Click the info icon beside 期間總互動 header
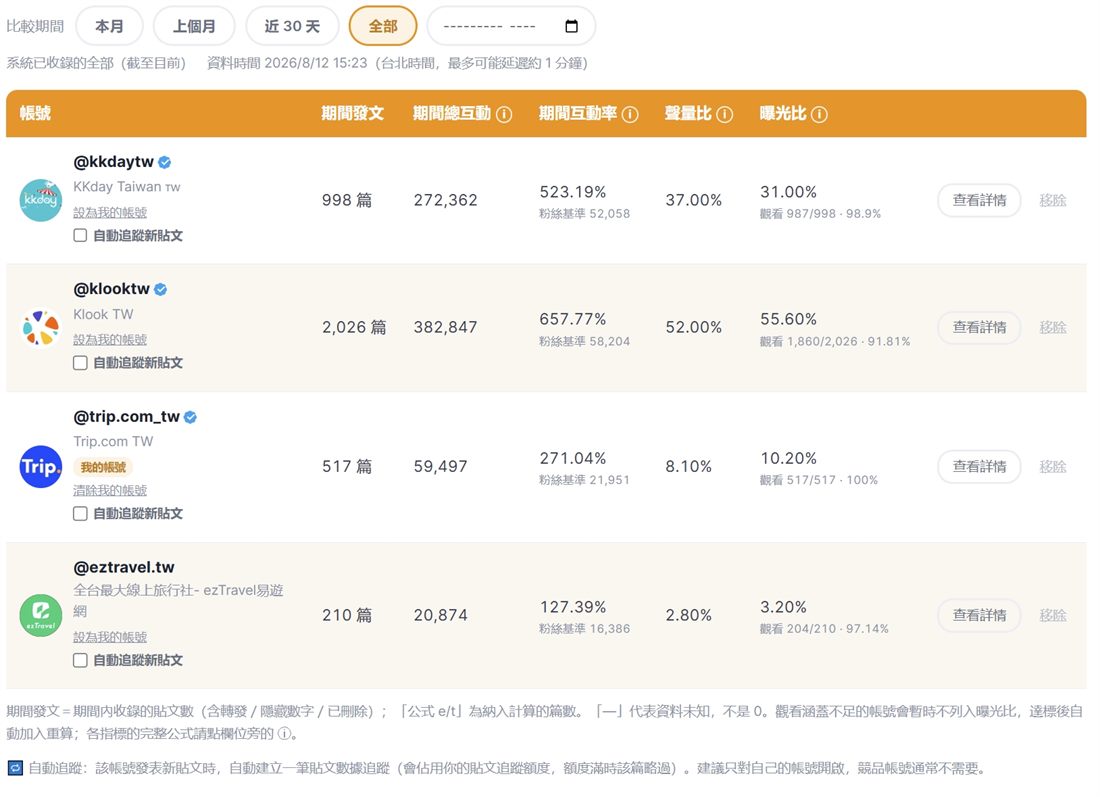 (504, 114)
